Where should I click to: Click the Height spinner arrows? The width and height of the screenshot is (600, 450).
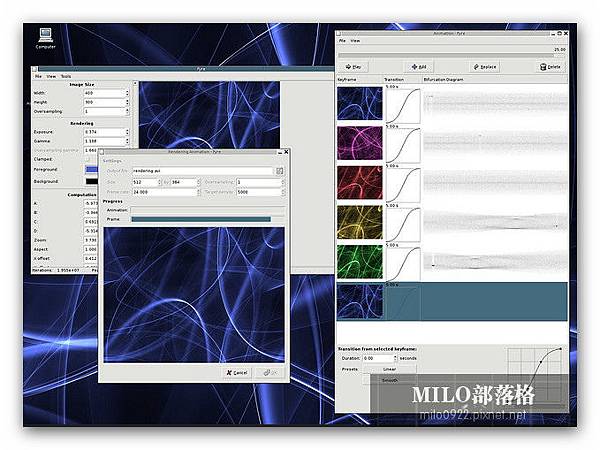127,102
